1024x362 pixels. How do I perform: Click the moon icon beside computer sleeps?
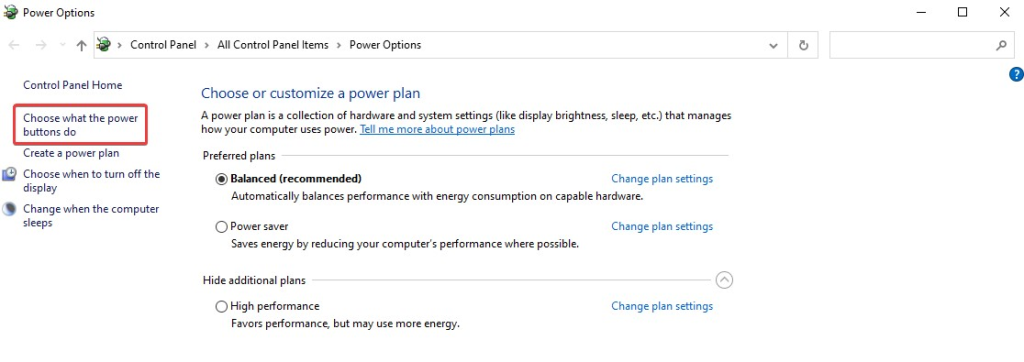[x=10, y=209]
